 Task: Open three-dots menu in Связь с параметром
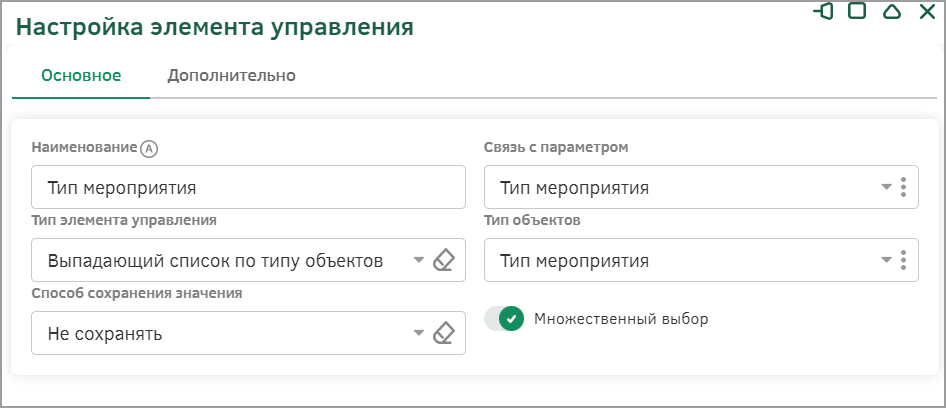pyautogui.click(x=903, y=187)
